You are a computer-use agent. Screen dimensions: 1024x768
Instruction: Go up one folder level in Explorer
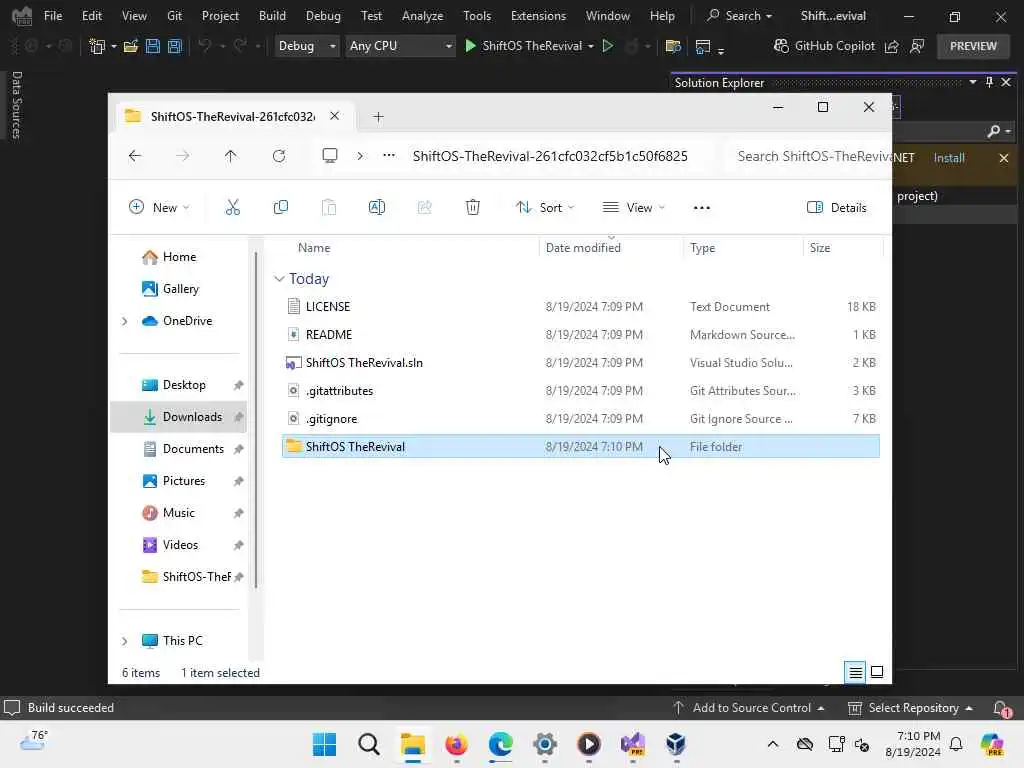pos(231,156)
